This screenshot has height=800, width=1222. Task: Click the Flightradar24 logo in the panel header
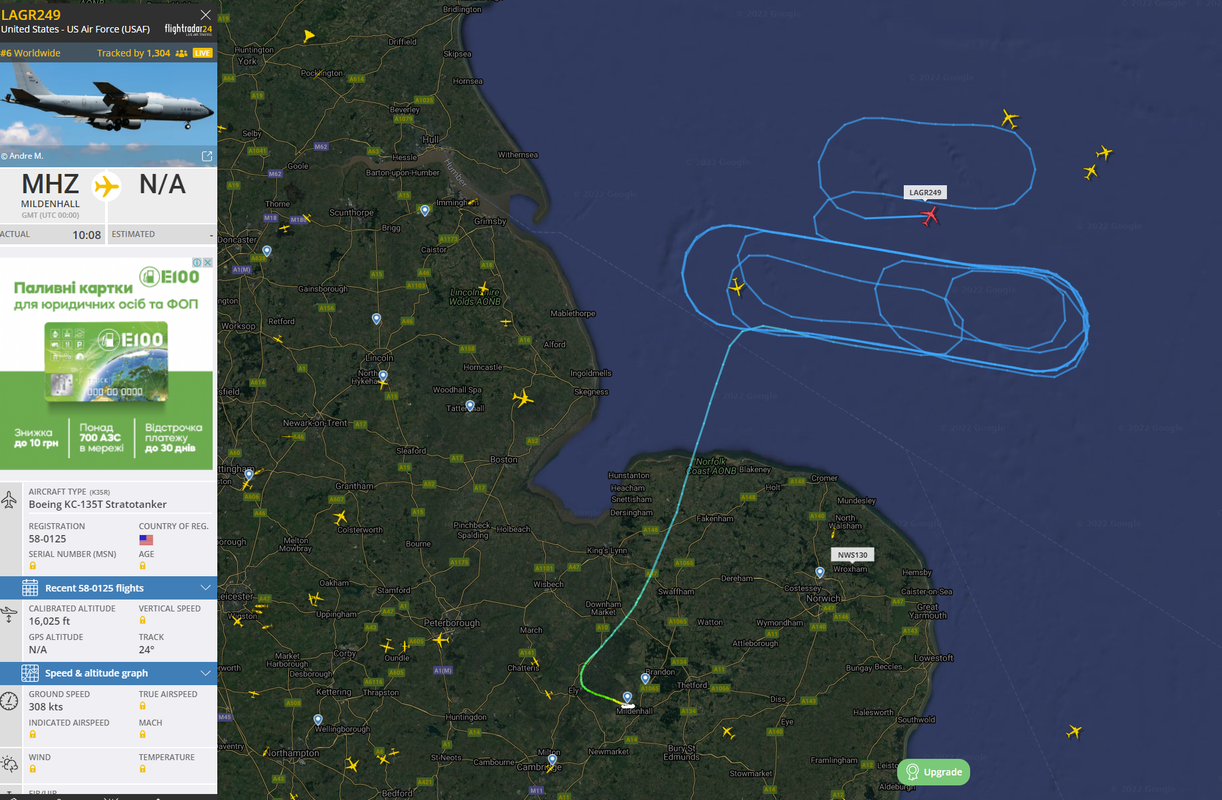click(x=188, y=30)
